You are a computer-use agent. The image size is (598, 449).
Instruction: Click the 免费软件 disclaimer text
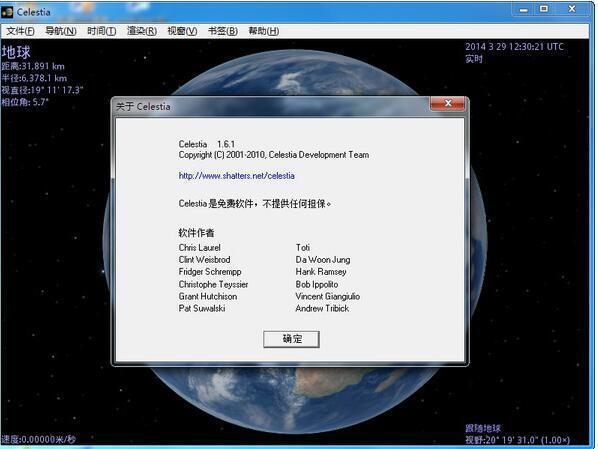pyautogui.click(x=254, y=204)
